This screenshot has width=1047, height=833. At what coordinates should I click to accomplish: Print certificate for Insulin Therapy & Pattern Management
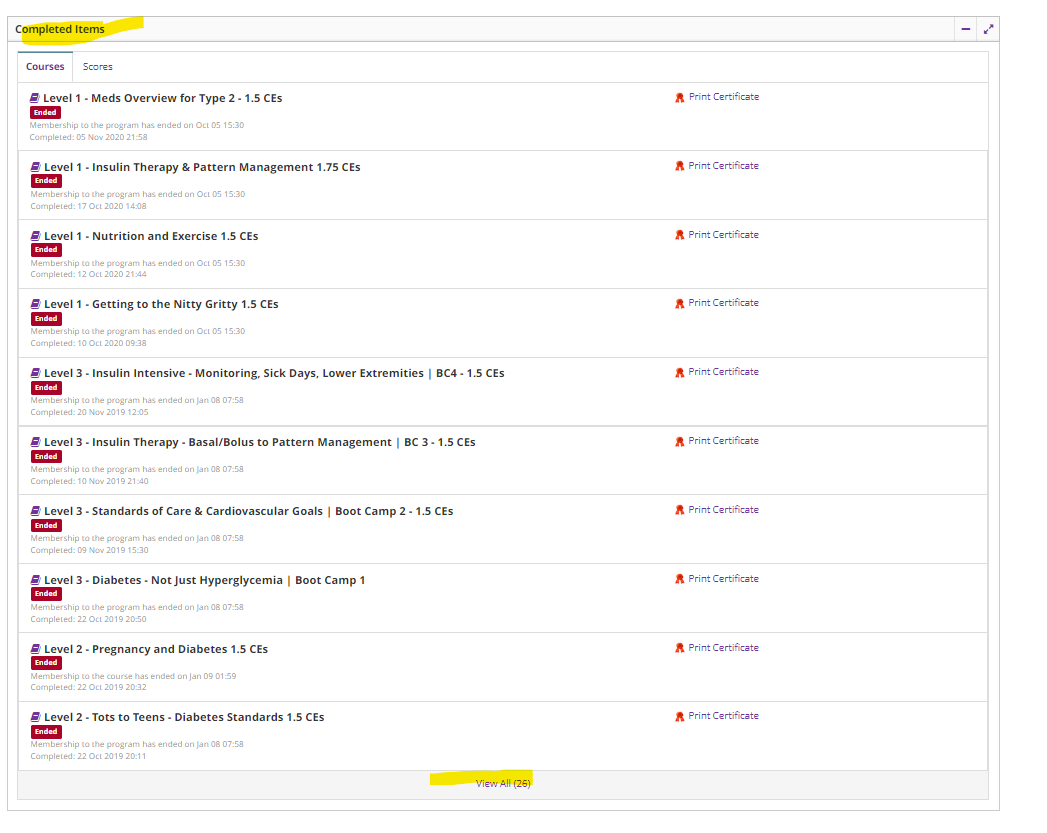coord(723,166)
